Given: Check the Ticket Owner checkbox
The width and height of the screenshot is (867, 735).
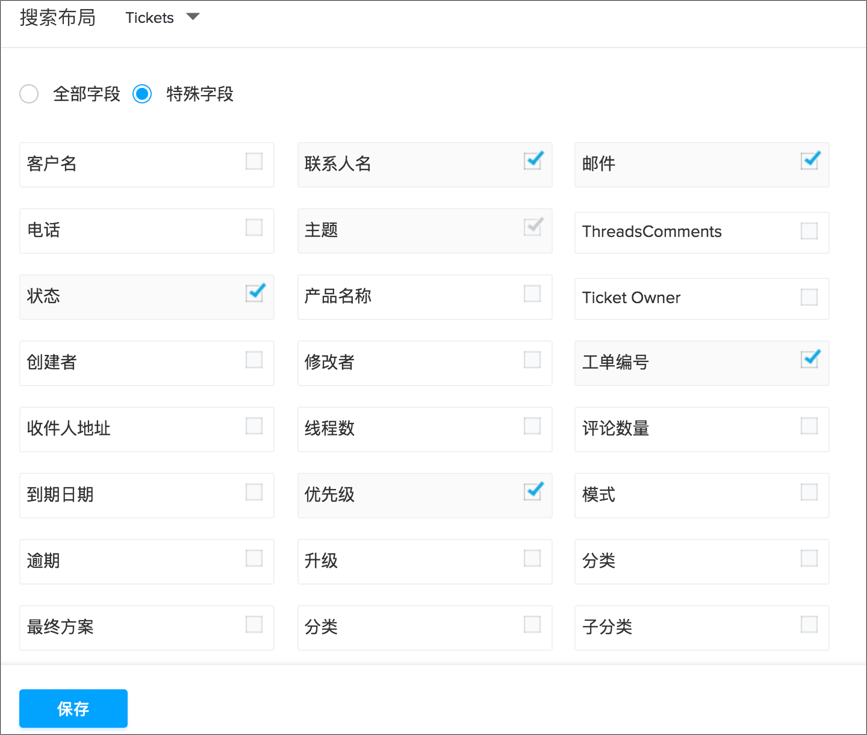Looking at the screenshot, I should coord(809,297).
